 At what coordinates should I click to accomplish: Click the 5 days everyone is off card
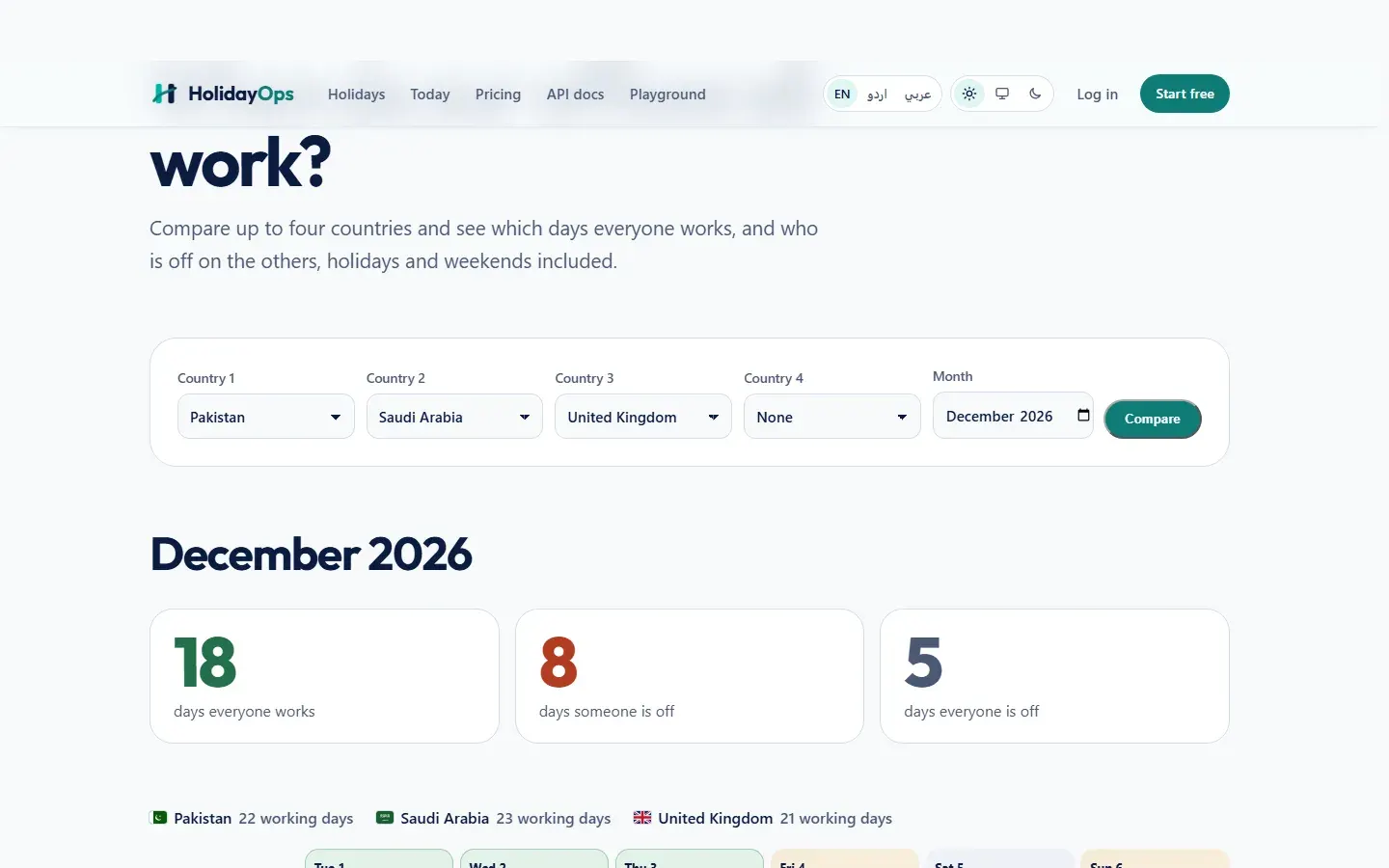(x=1054, y=676)
